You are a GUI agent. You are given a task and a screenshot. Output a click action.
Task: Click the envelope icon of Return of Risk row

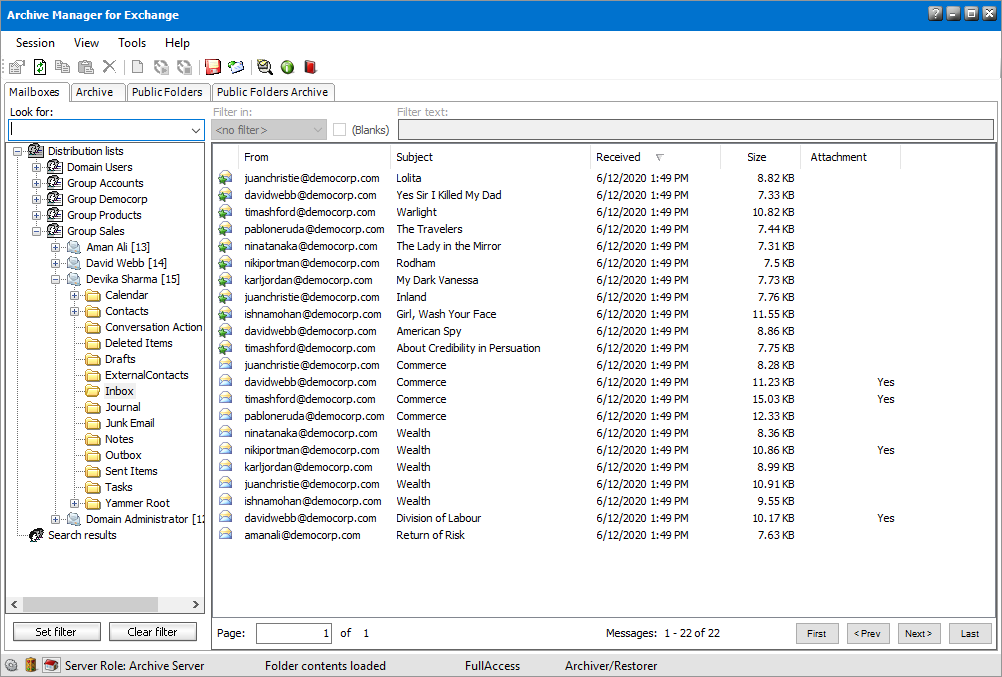click(x=225, y=534)
